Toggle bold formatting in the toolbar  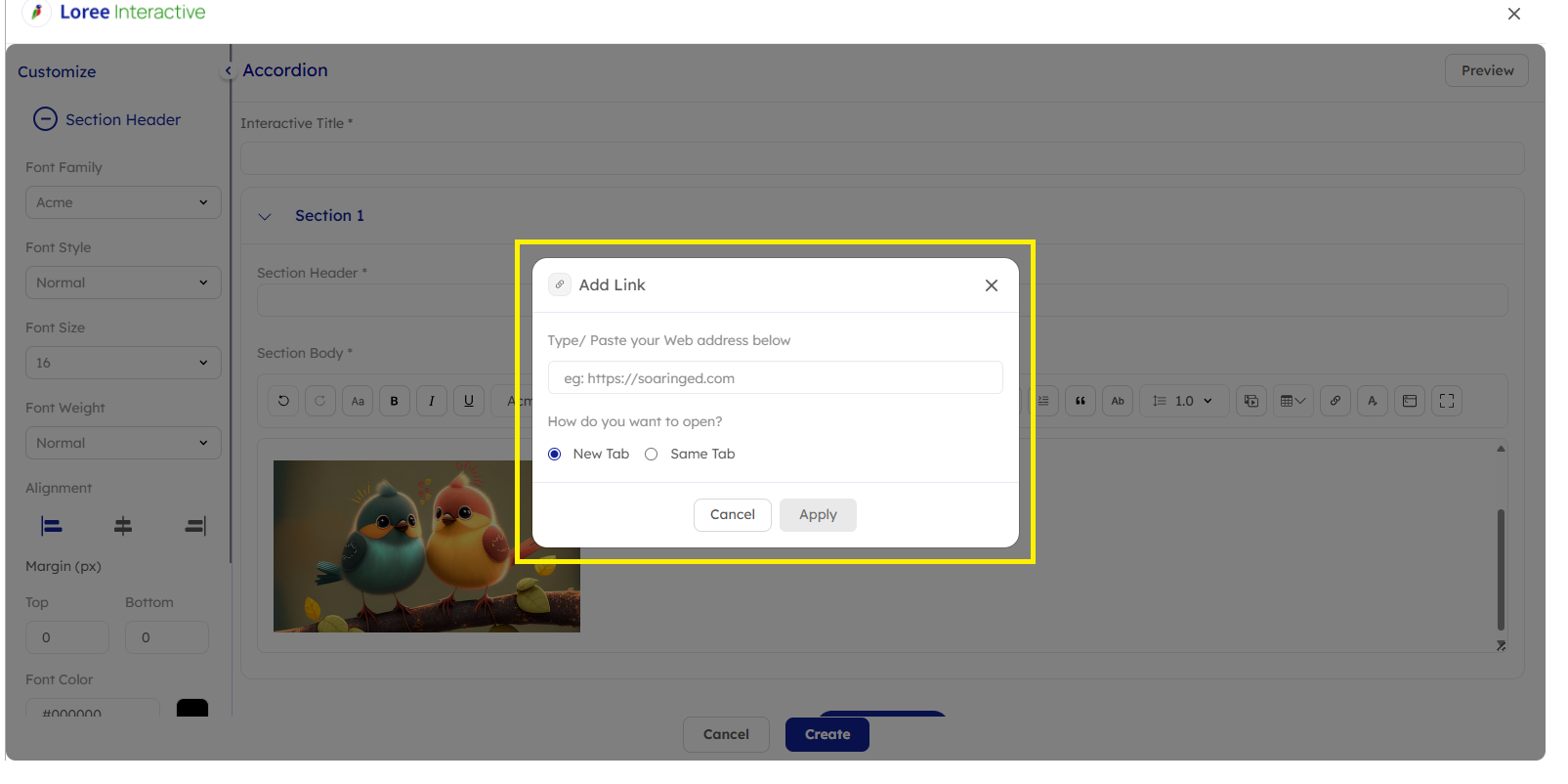click(395, 401)
